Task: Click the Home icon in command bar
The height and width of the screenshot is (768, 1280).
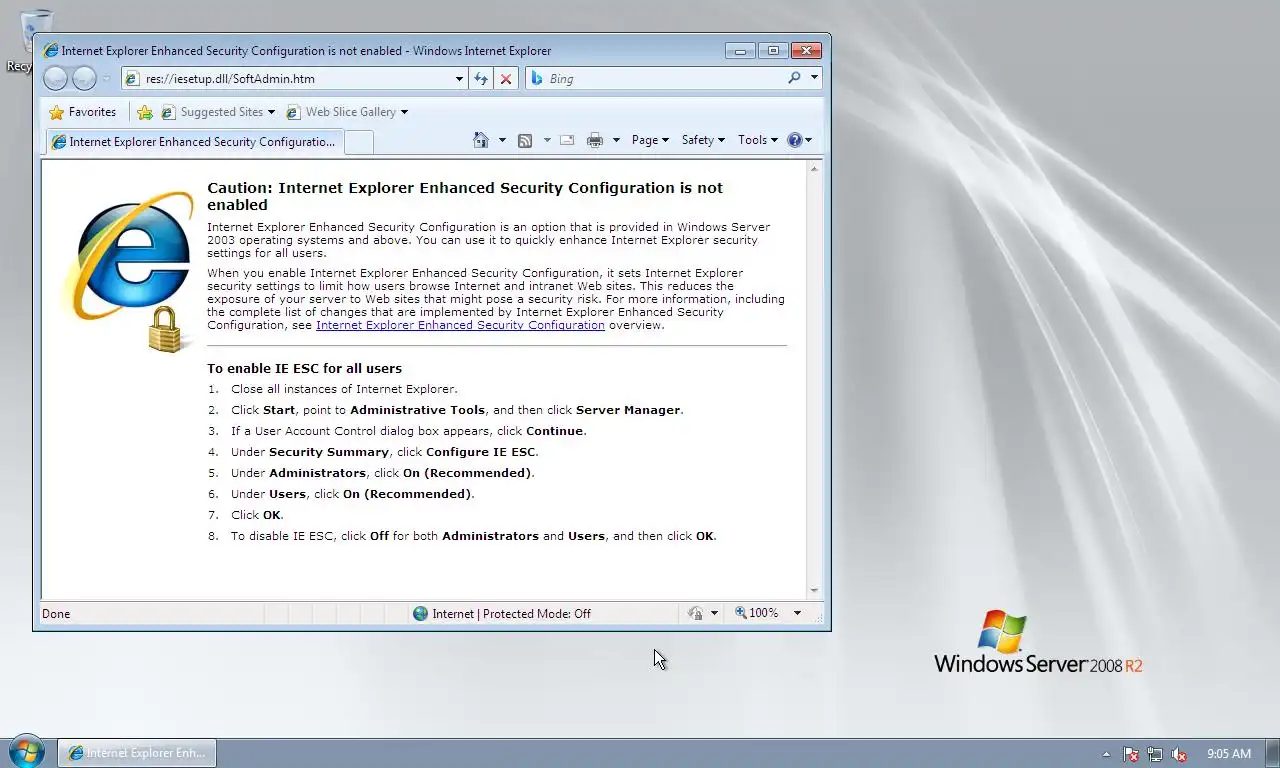Action: click(x=481, y=140)
